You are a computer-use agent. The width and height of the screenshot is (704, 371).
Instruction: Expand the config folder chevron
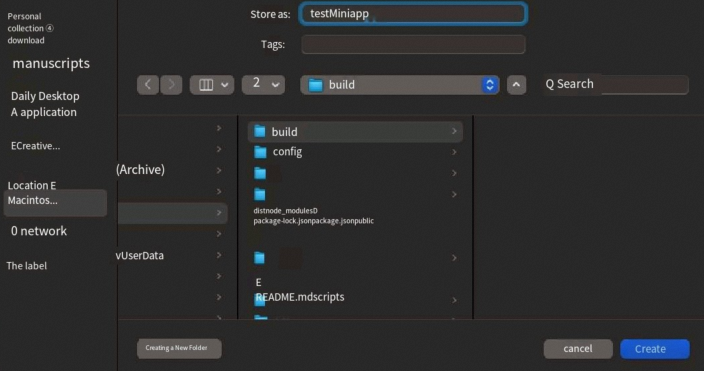pos(454,152)
